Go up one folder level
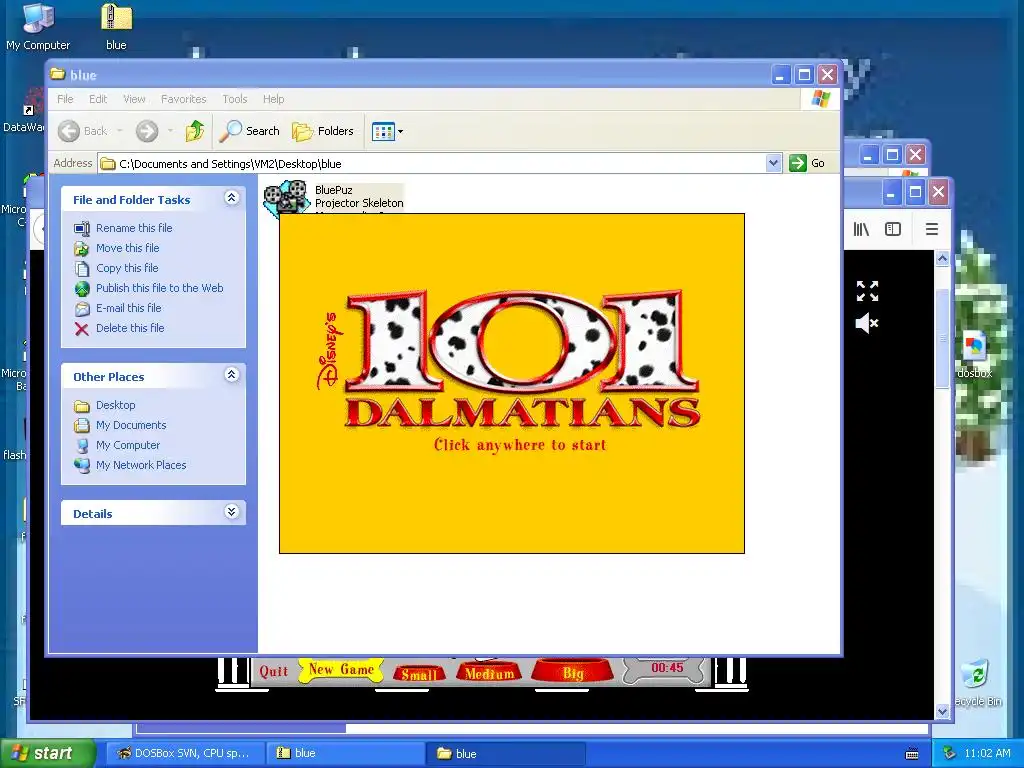The image size is (1024, 768). coord(194,131)
